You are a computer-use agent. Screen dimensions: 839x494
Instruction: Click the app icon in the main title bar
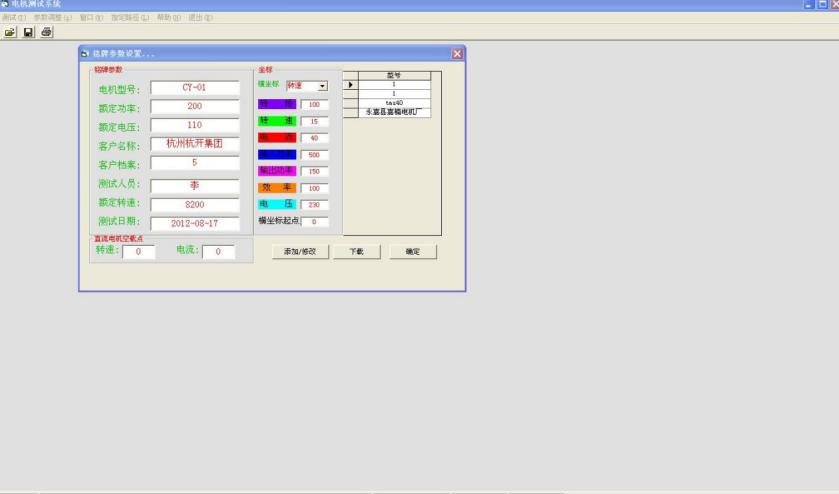[x=5, y=5]
